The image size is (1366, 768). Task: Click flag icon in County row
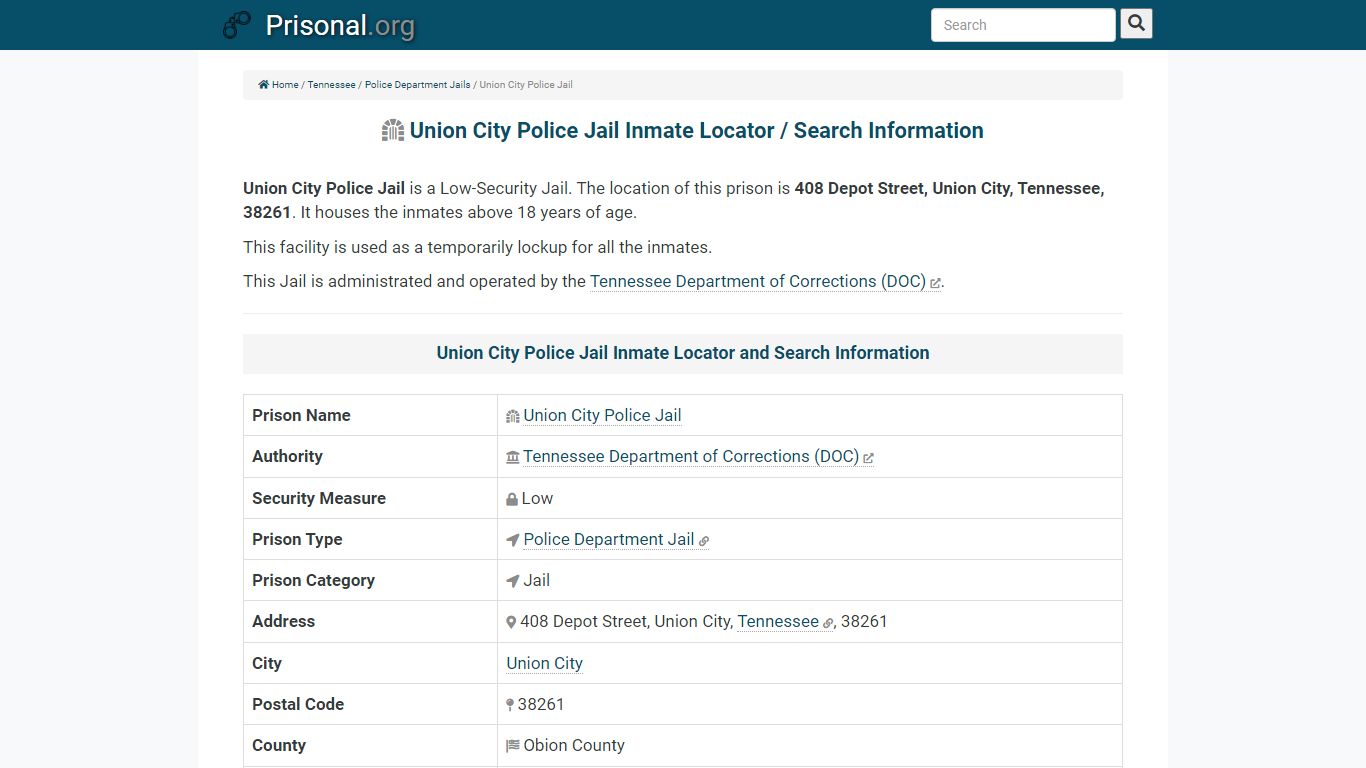coord(513,746)
